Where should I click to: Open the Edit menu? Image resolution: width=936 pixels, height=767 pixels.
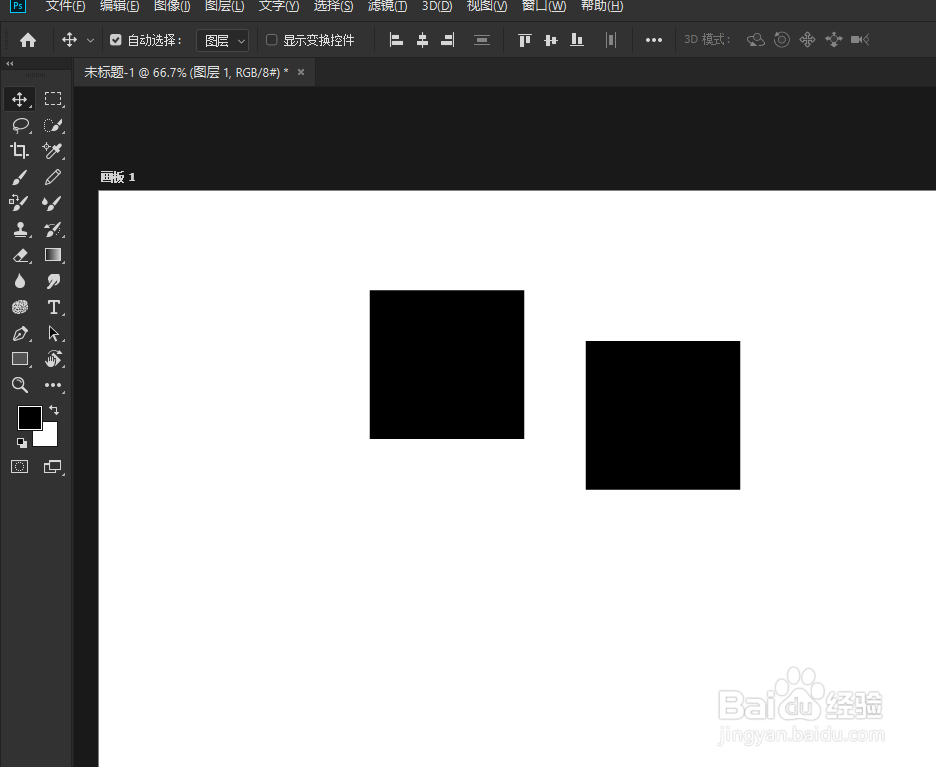(x=119, y=7)
